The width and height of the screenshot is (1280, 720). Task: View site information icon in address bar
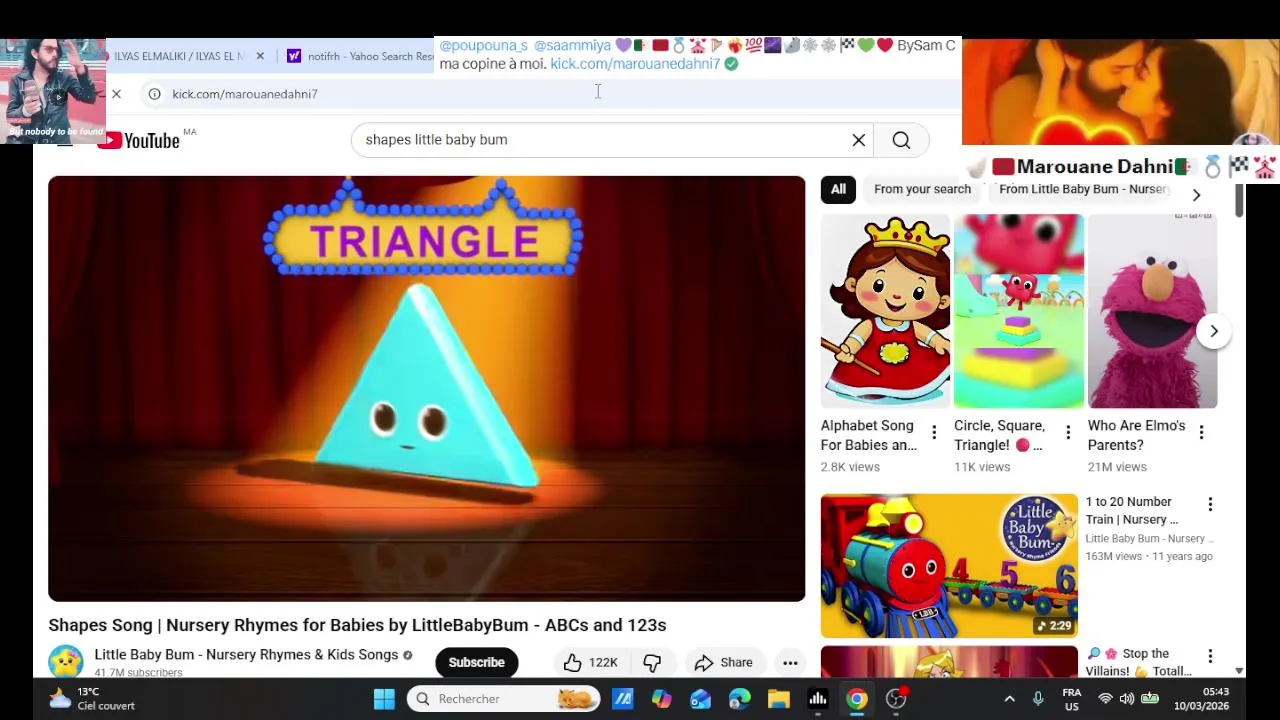(154, 94)
